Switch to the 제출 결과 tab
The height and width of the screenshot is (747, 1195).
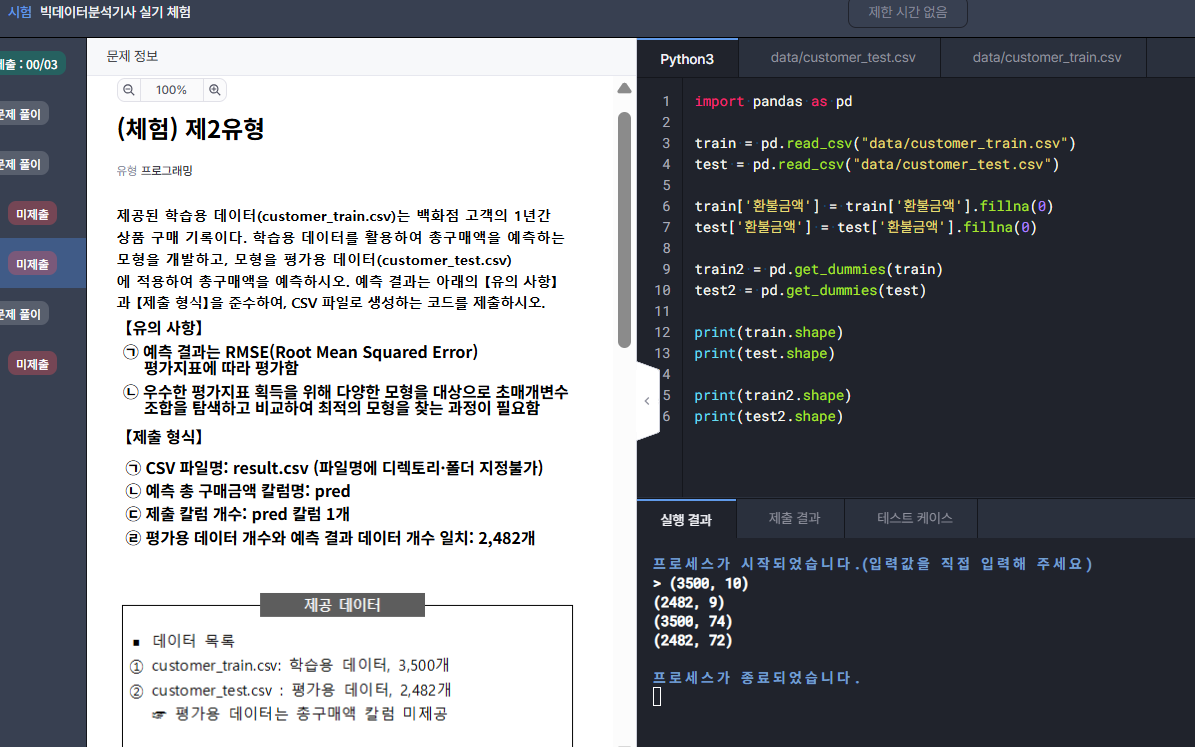tap(794, 518)
